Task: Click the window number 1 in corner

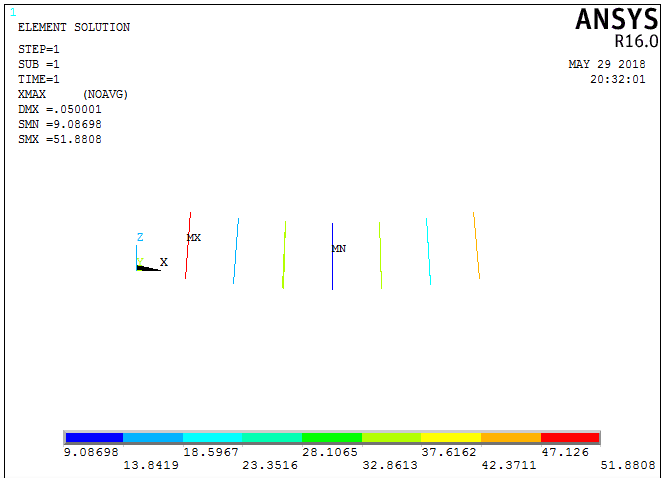Action: [13, 13]
